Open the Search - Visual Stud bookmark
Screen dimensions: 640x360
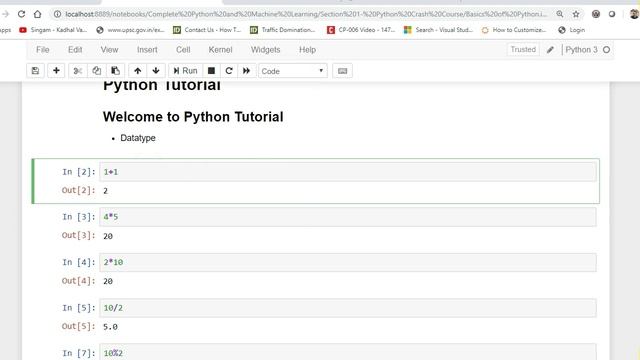point(438,30)
